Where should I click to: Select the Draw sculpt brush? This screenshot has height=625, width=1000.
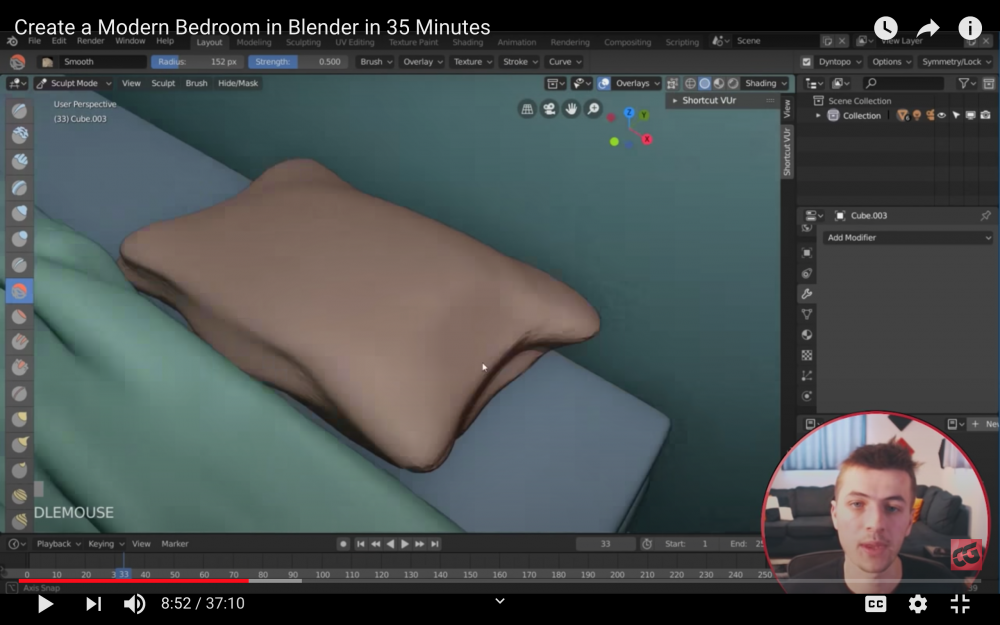point(20,110)
